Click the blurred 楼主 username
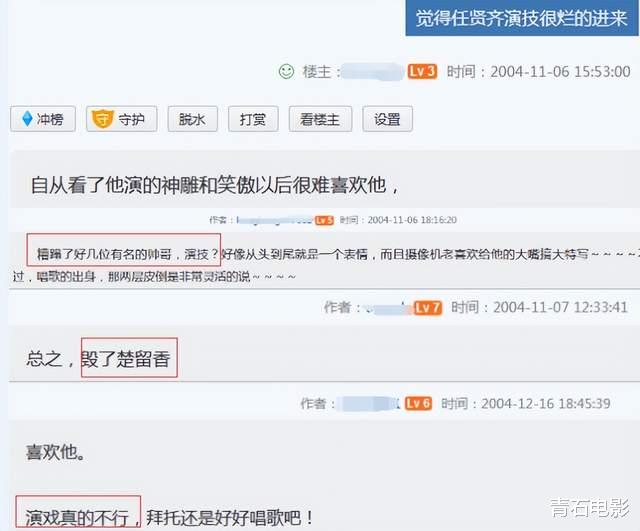Viewport: 640px width, 531px height. [372, 72]
